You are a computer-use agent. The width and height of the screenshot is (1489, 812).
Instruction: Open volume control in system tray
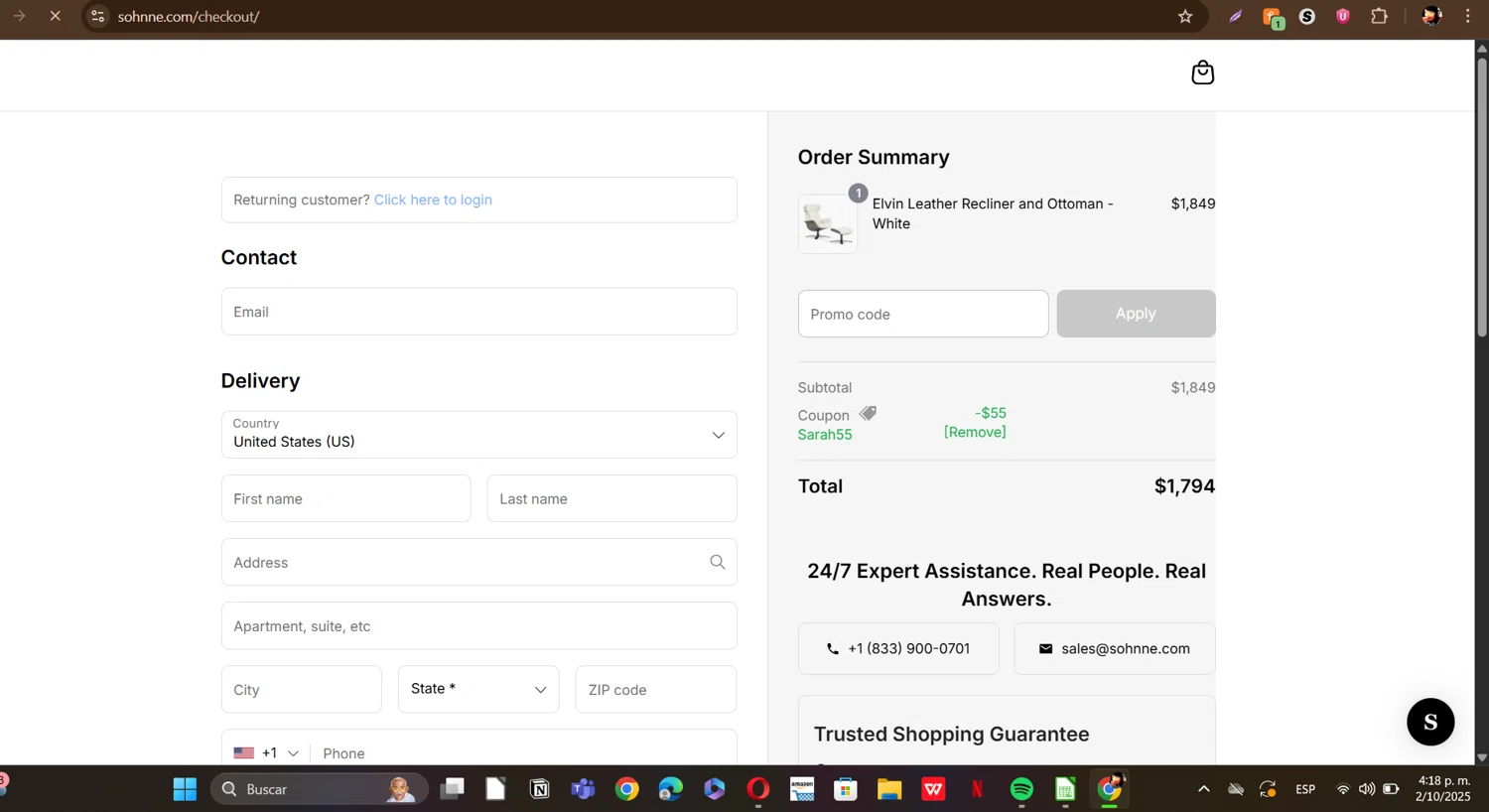point(1367,789)
